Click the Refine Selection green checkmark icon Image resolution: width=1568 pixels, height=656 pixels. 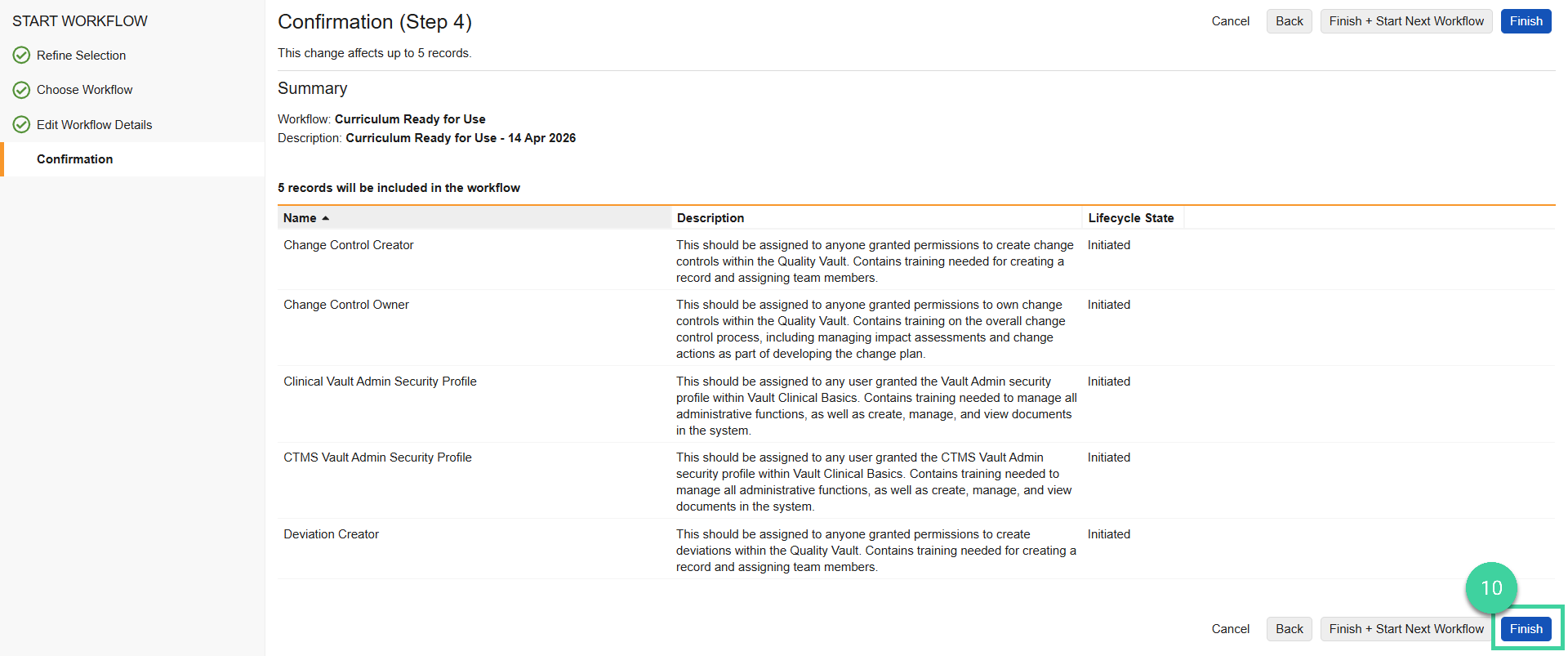pos(21,56)
